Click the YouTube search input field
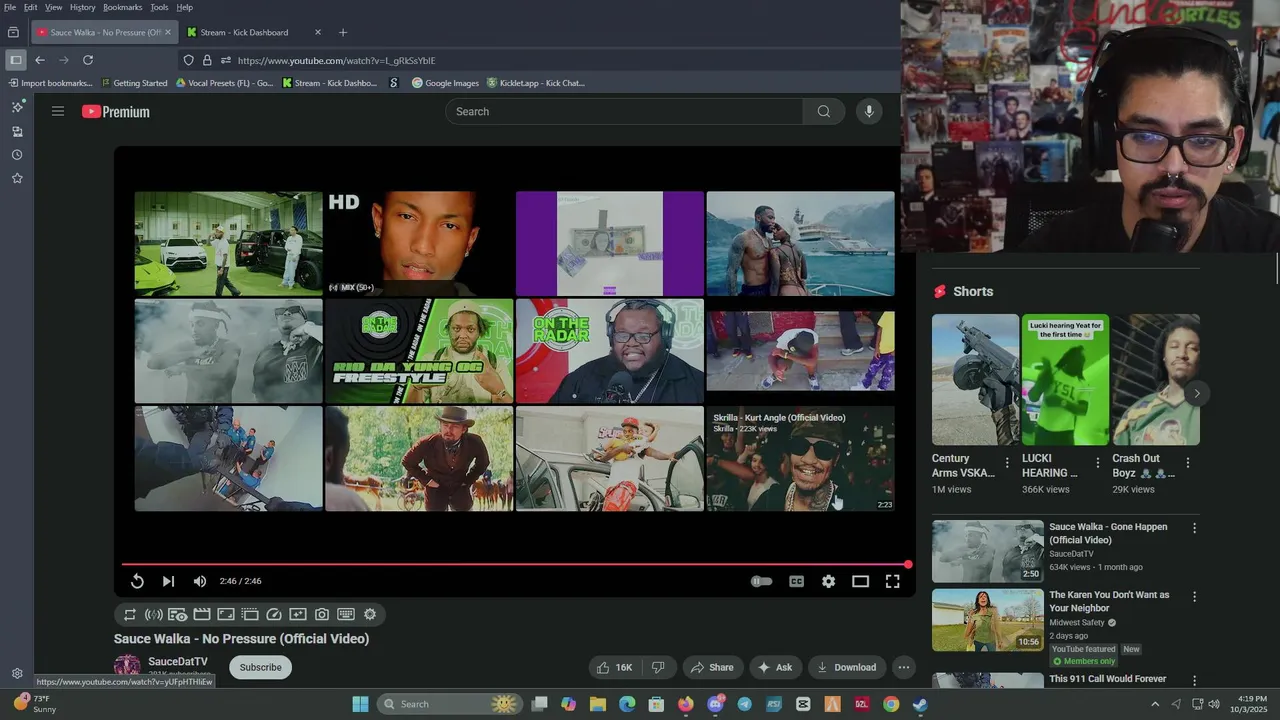The height and width of the screenshot is (720, 1280). pyautogui.click(x=624, y=112)
